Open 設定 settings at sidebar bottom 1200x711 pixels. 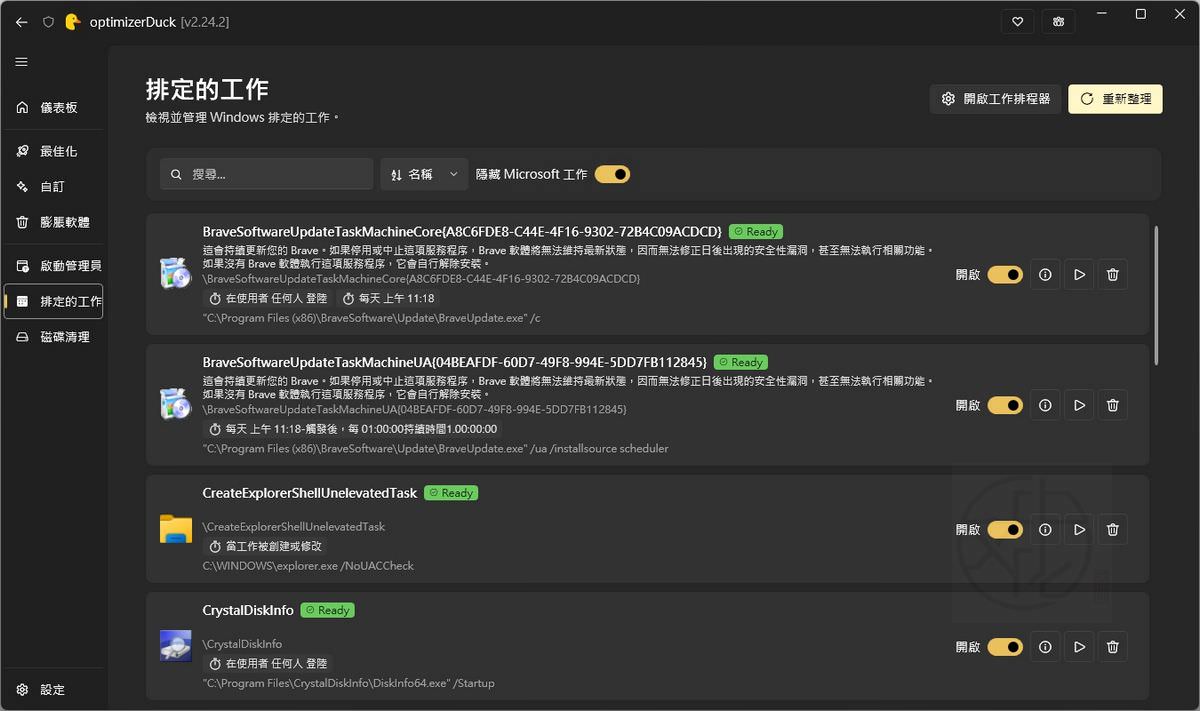[54, 690]
